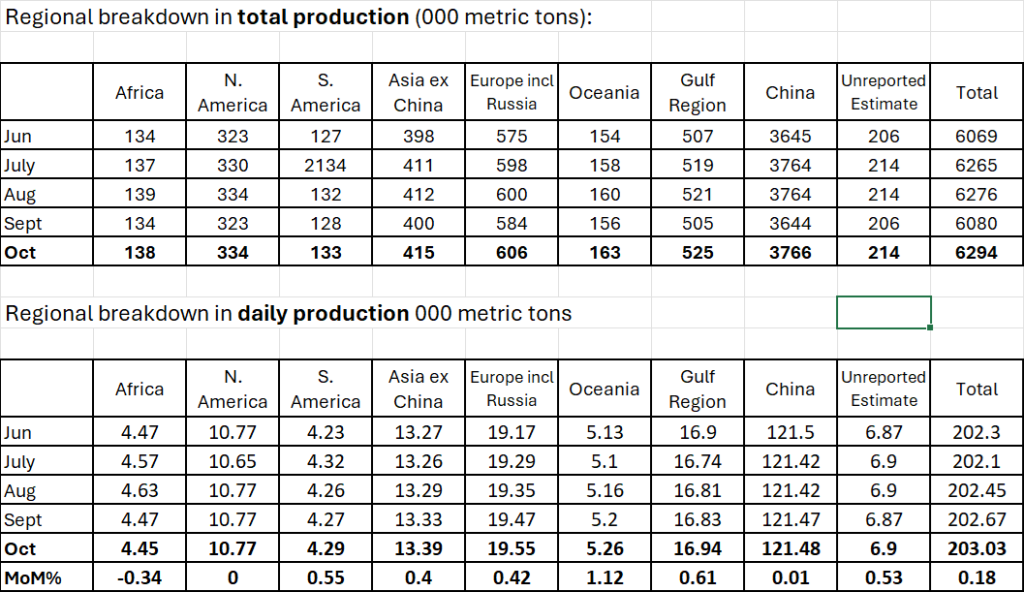Viewport: 1024px width, 592px height.
Task: Select the Gulf Region Sept value 505
Action: tap(697, 224)
